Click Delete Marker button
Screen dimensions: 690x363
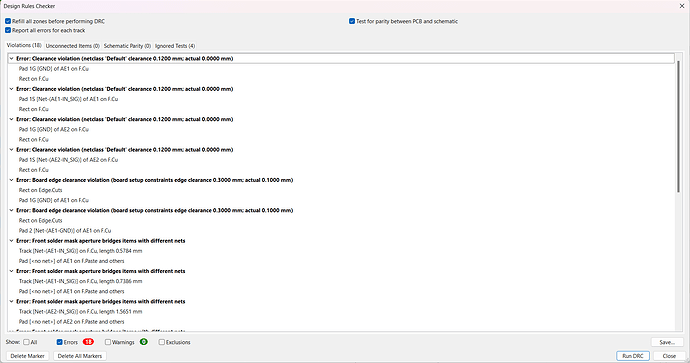point(27,356)
